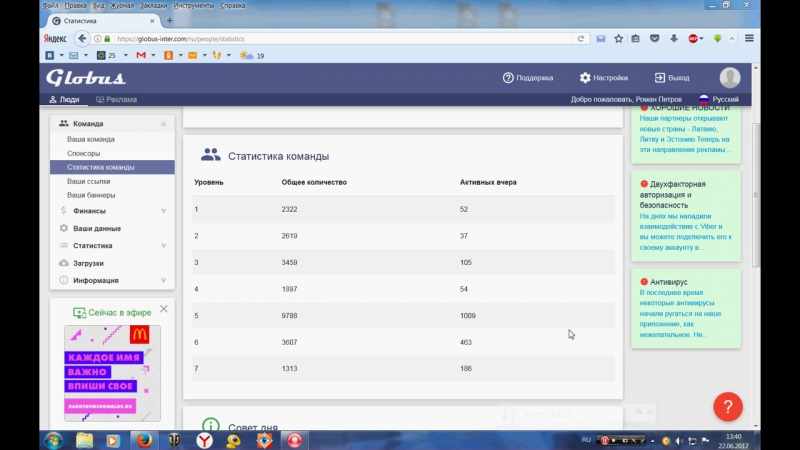Open Ваша команда sidebar item
The height and width of the screenshot is (450, 800).
click(91, 139)
